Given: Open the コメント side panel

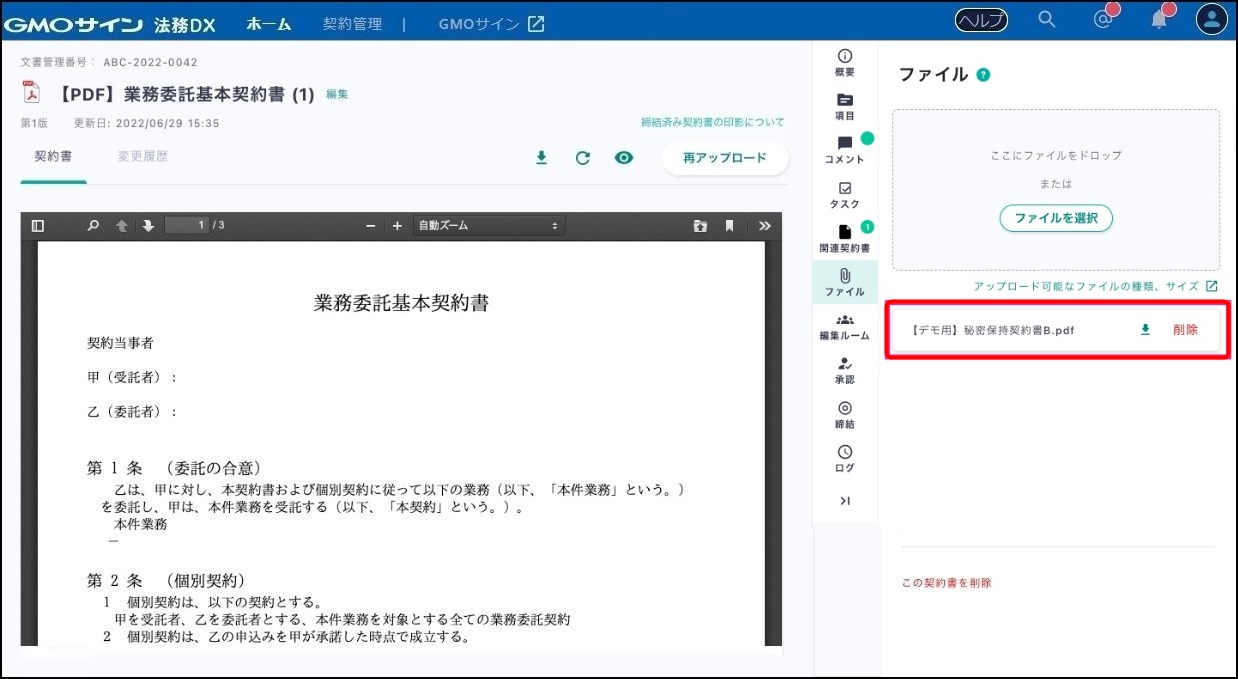Looking at the screenshot, I should pyautogui.click(x=845, y=150).
